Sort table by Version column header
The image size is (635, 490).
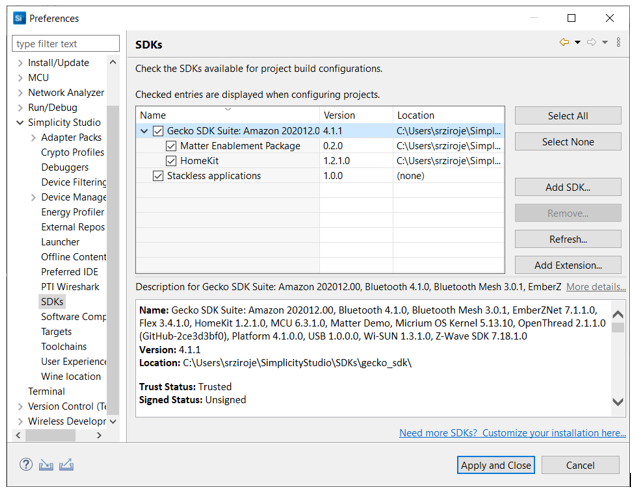point(356,115)
